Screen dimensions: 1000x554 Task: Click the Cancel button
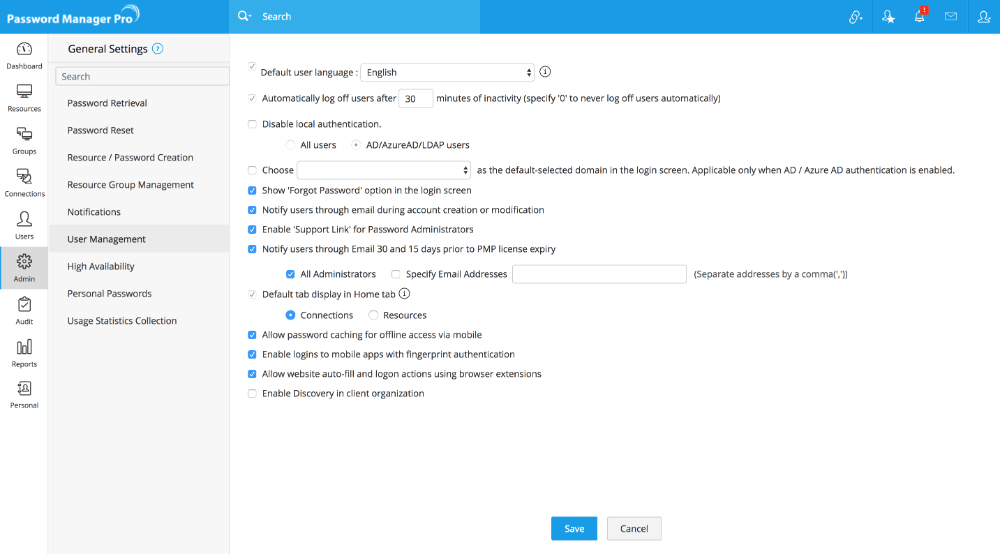[634, 528]
